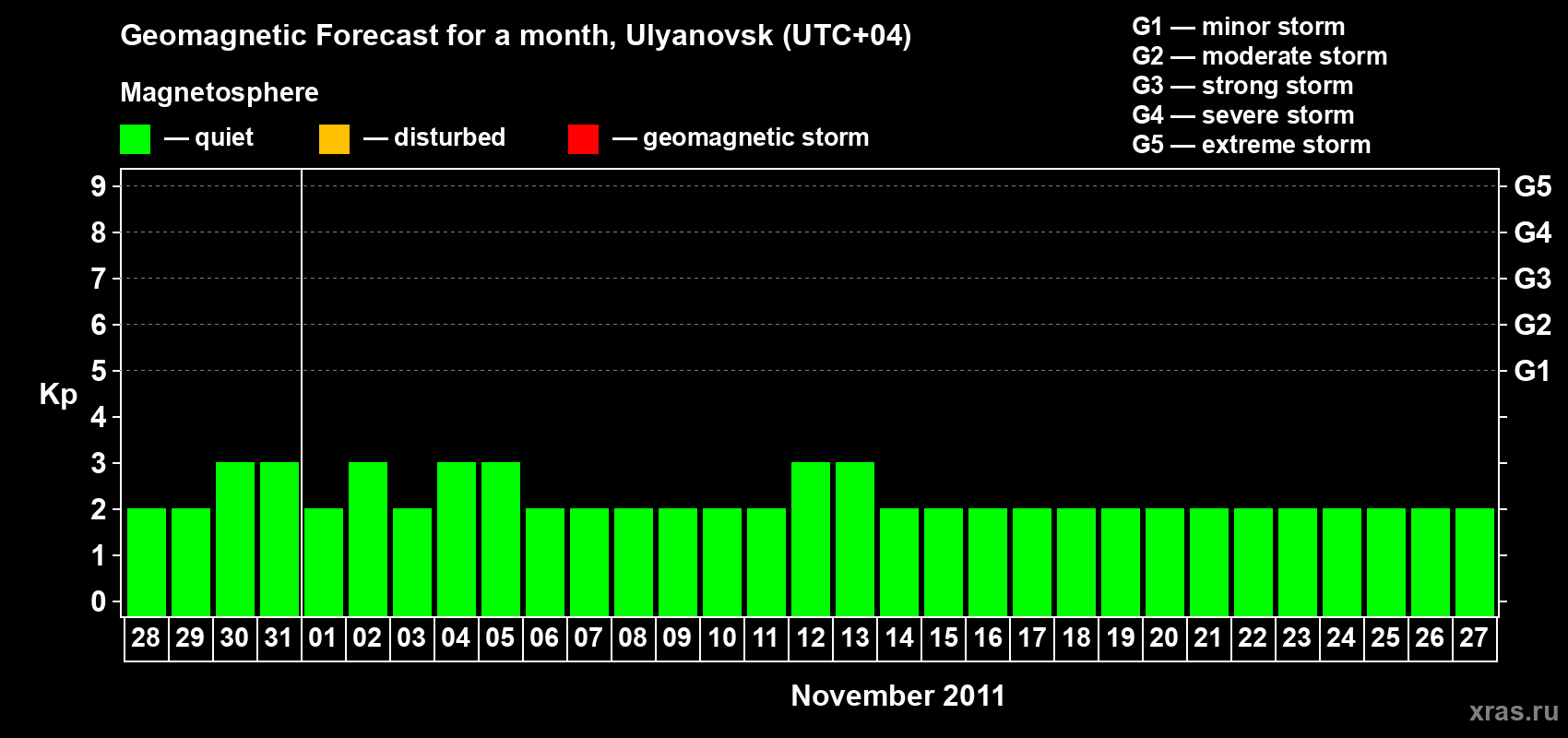
Task: Click date label 03 on the axis
Action: (411, 638)
